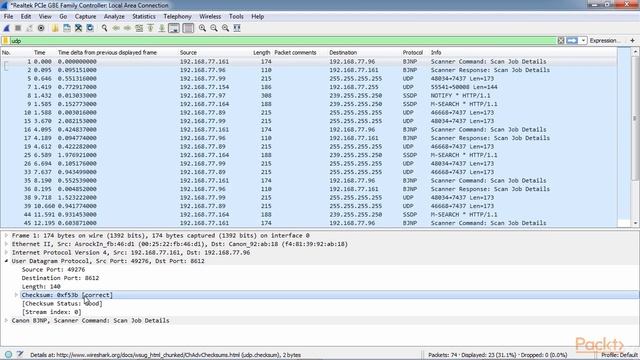Open the Capture menu
Viewport: 640px width, 360px height.
tap(85, 16)
